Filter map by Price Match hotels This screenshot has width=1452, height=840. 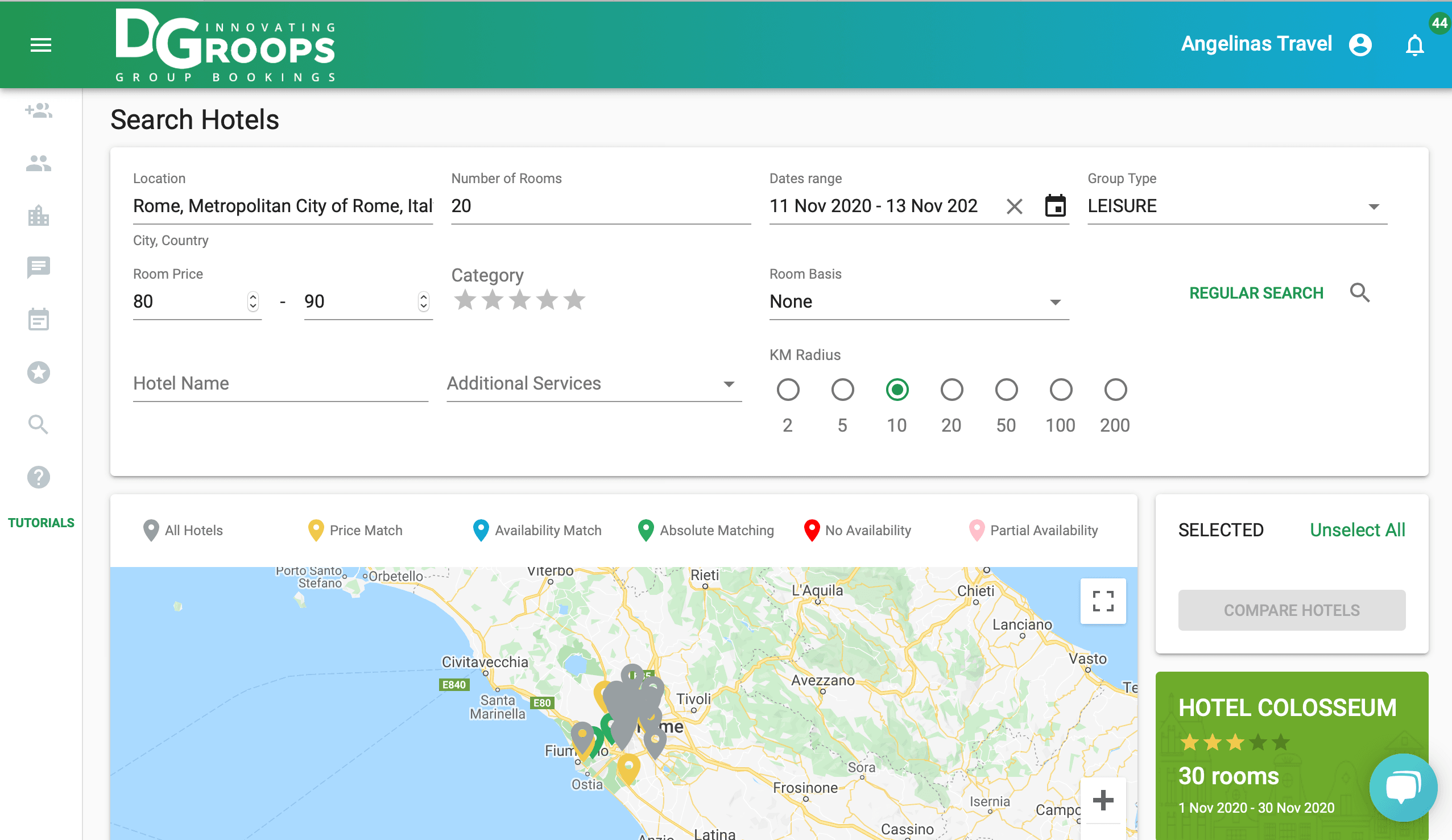[355, 530]
